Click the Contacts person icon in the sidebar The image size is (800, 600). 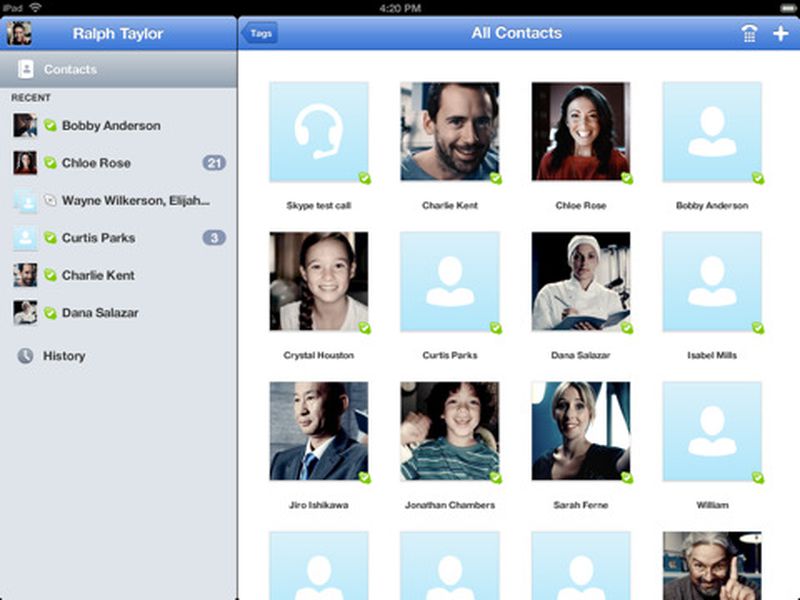tap(25, 69)
